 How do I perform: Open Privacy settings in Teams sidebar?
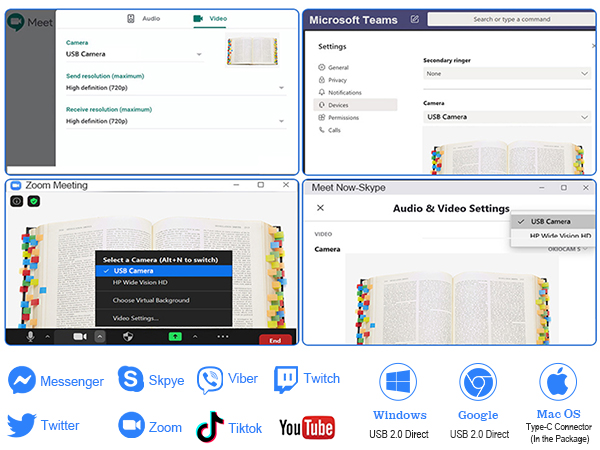(x=337, y=80)
